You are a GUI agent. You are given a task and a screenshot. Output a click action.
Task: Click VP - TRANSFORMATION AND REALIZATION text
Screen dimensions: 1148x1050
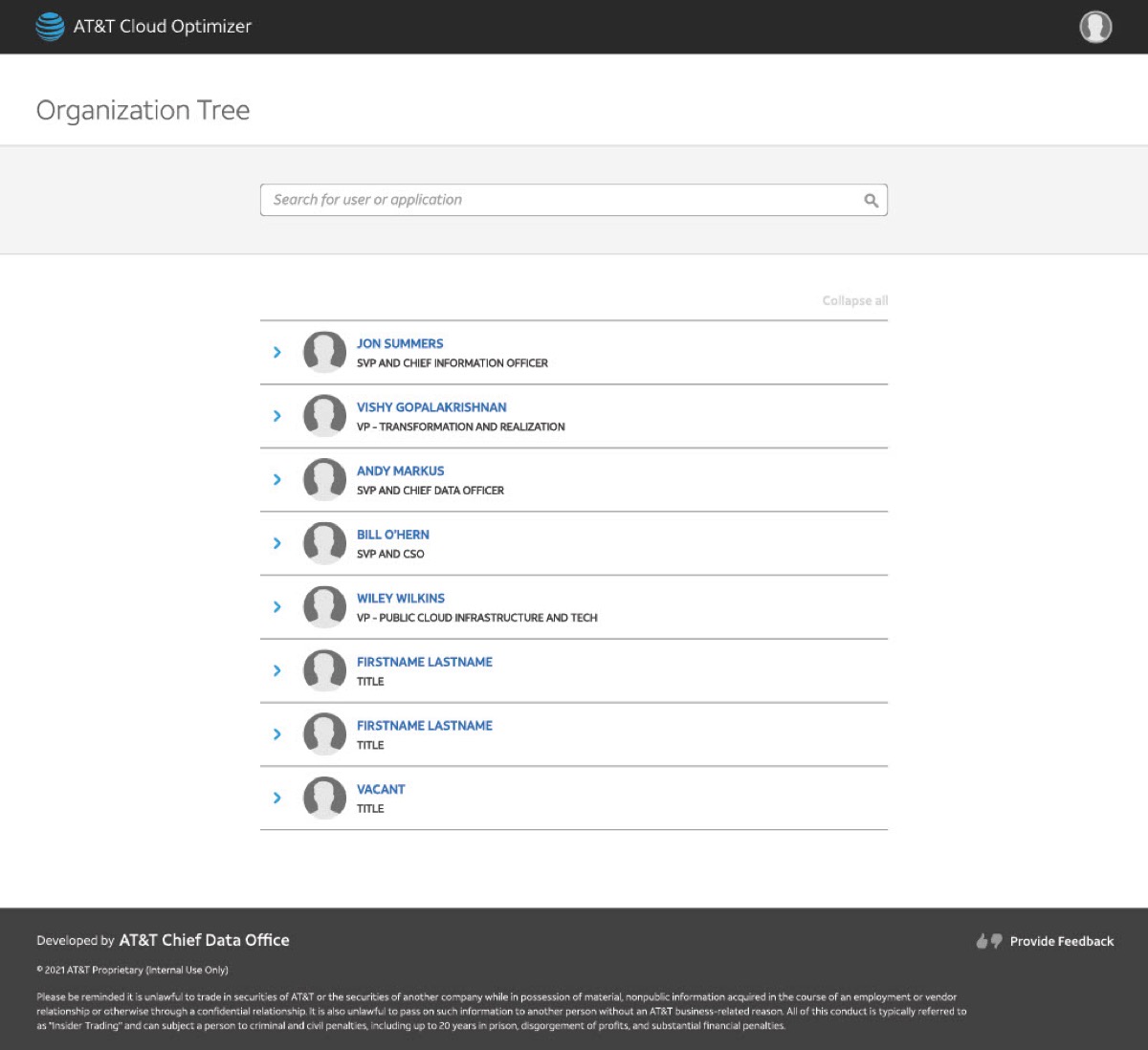[x=461, y=427]
